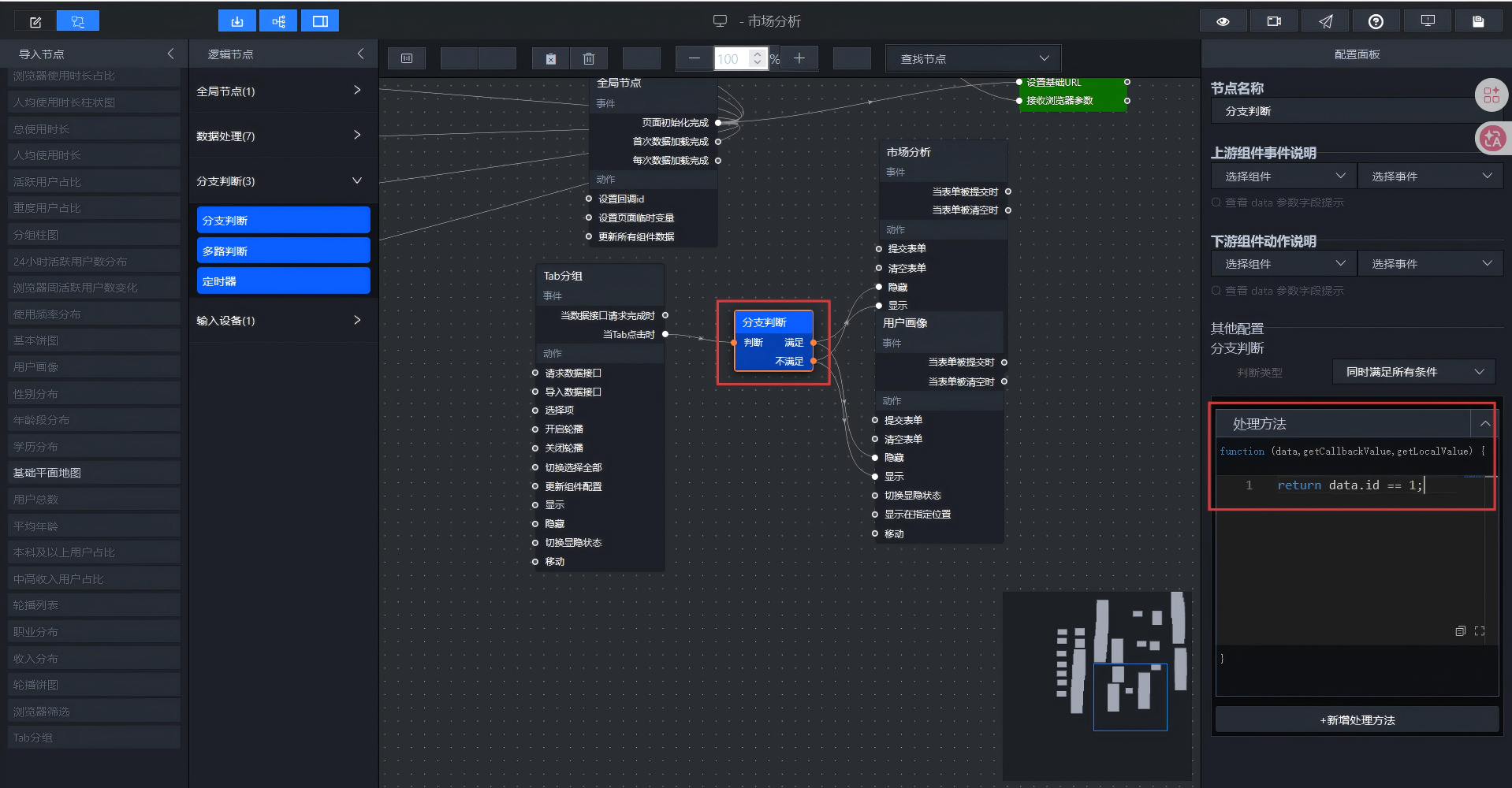This screenshot has width=1512, height=788.
Task: Click the code editor line with return statement
Action: (1350, 485)
